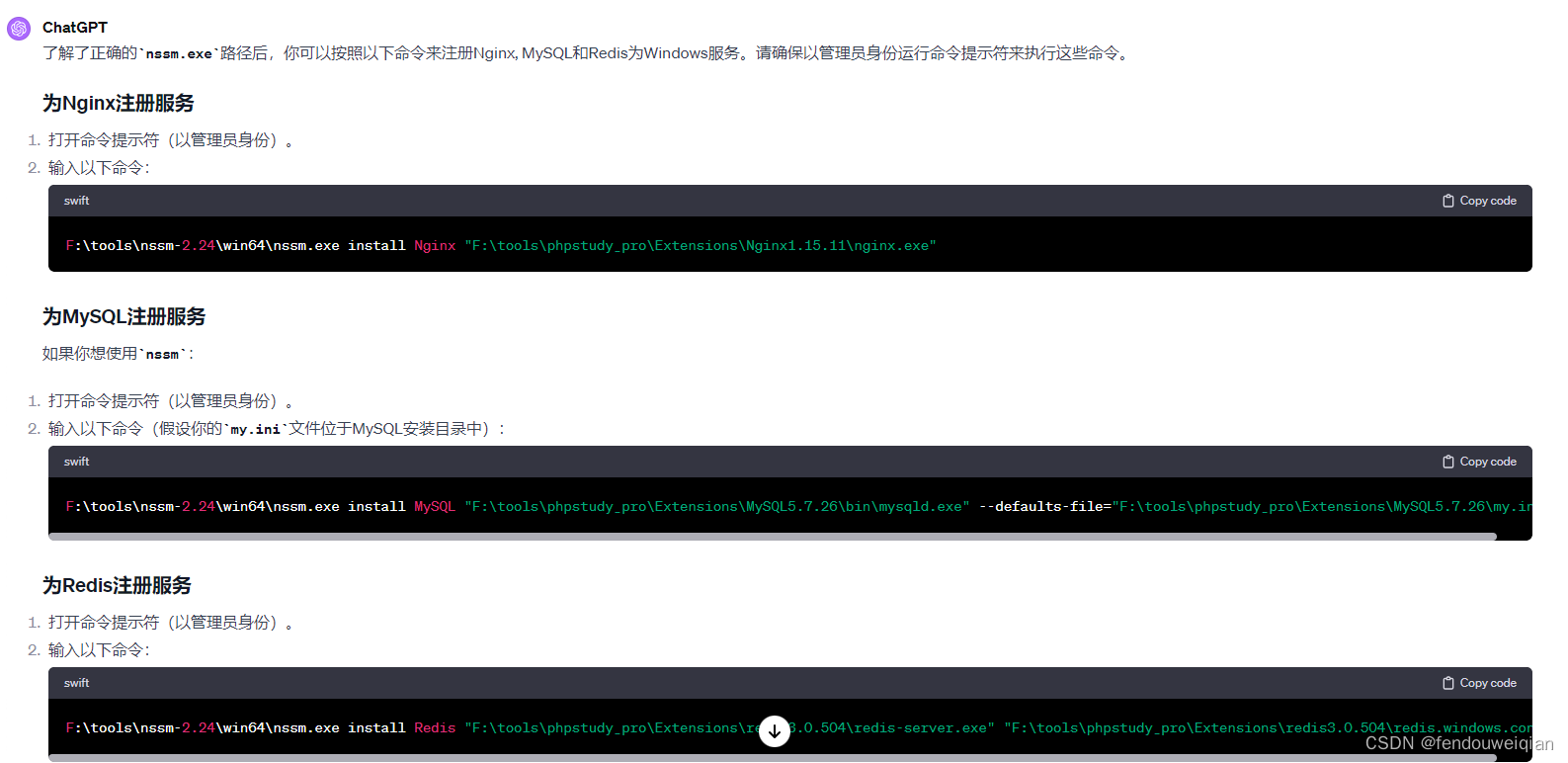Click the my.ini step under MySQL section
The width and height of the screenshot is (1568, 763).
coord(277,429)
